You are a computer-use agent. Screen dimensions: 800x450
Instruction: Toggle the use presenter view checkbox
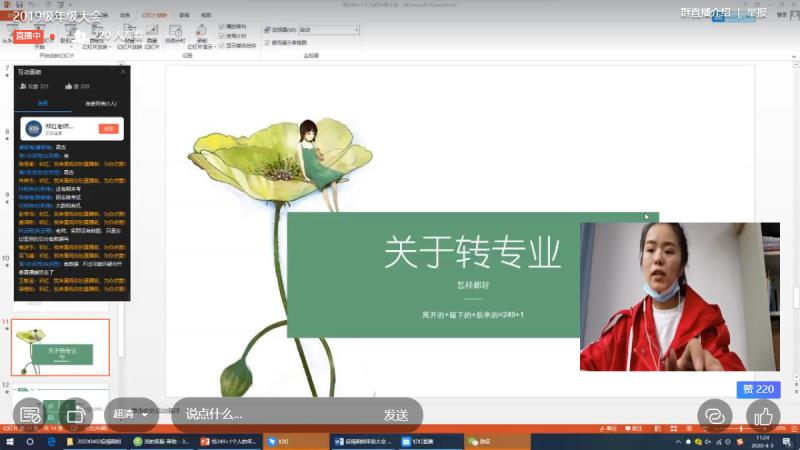coord(267,43)
